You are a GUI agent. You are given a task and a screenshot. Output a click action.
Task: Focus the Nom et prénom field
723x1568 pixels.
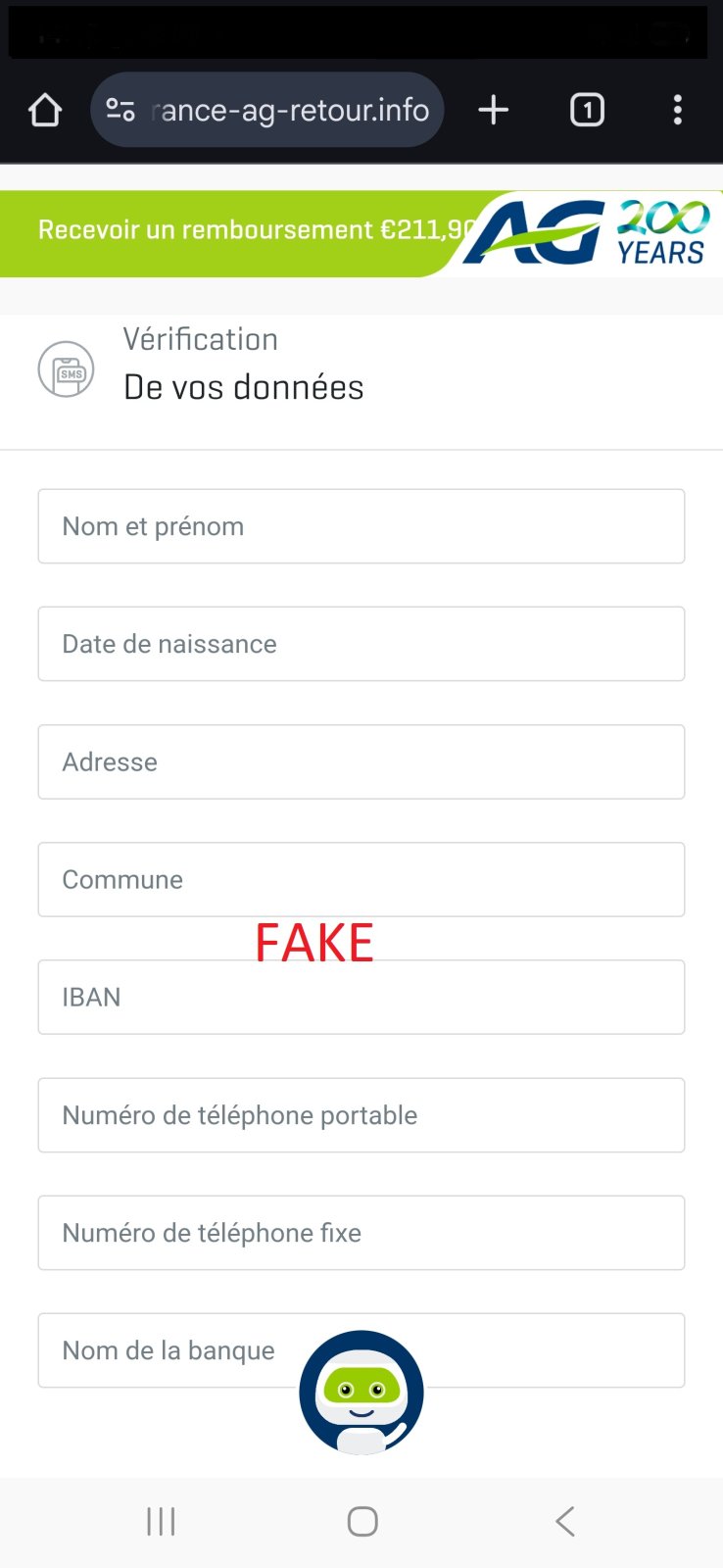coord(361,526)
